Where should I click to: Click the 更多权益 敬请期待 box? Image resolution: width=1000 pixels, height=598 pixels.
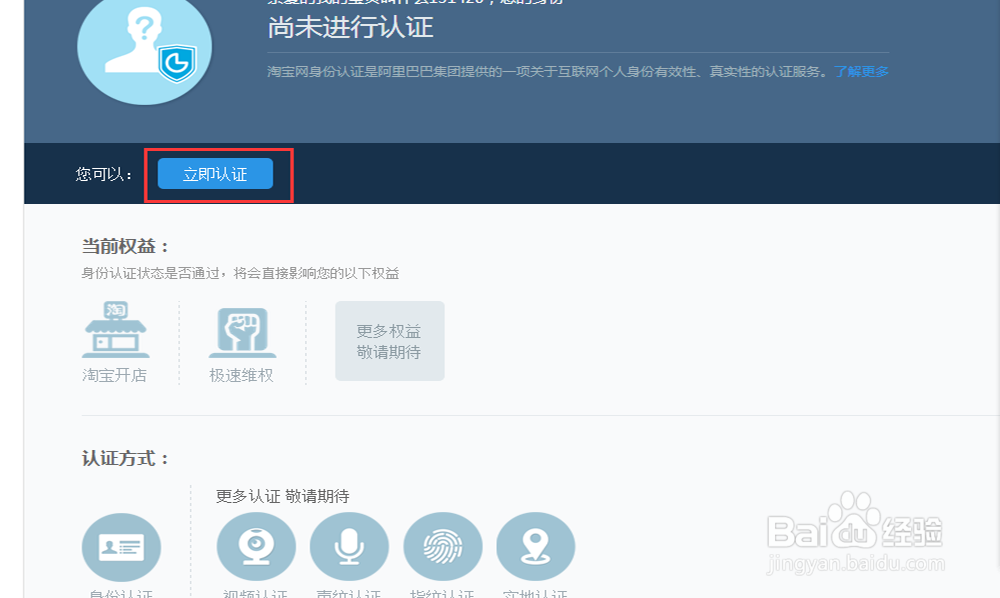coord(390,341)
